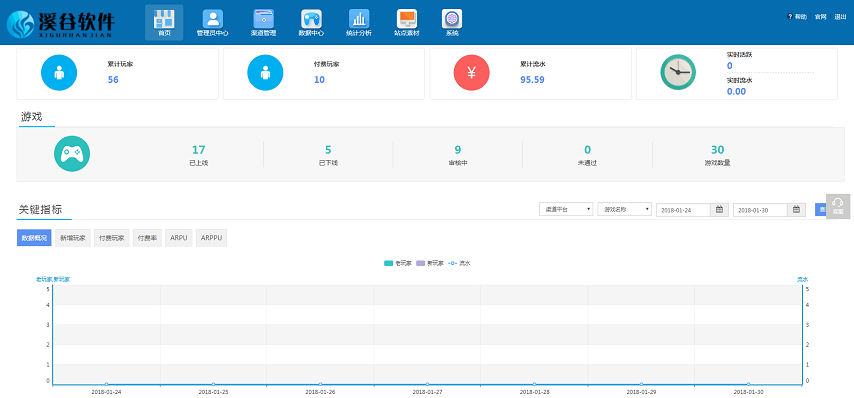
Task: Toggle the 流水 legend line series
Action: [x=459, y=264]
